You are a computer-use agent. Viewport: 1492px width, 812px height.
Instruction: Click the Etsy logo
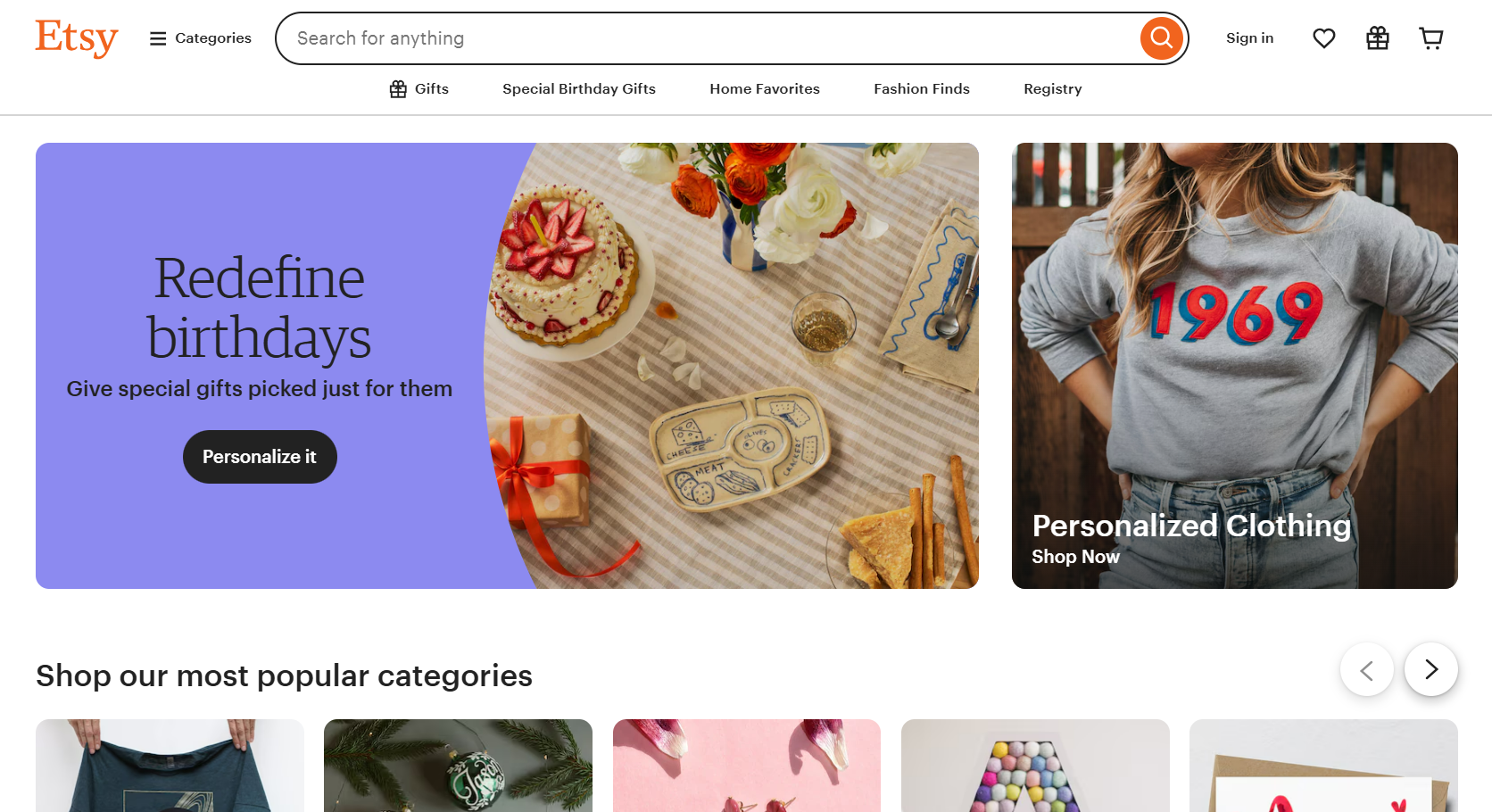(x=76, y=37)
